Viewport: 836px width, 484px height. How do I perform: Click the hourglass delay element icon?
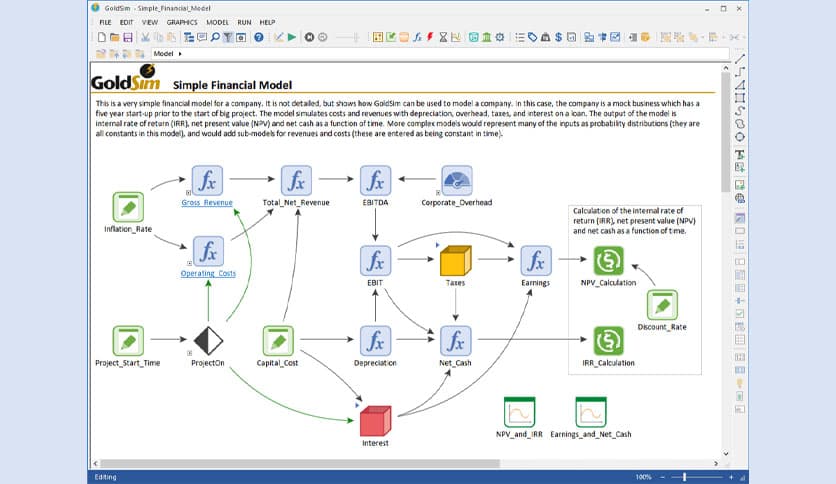click(x=443, y=37)
